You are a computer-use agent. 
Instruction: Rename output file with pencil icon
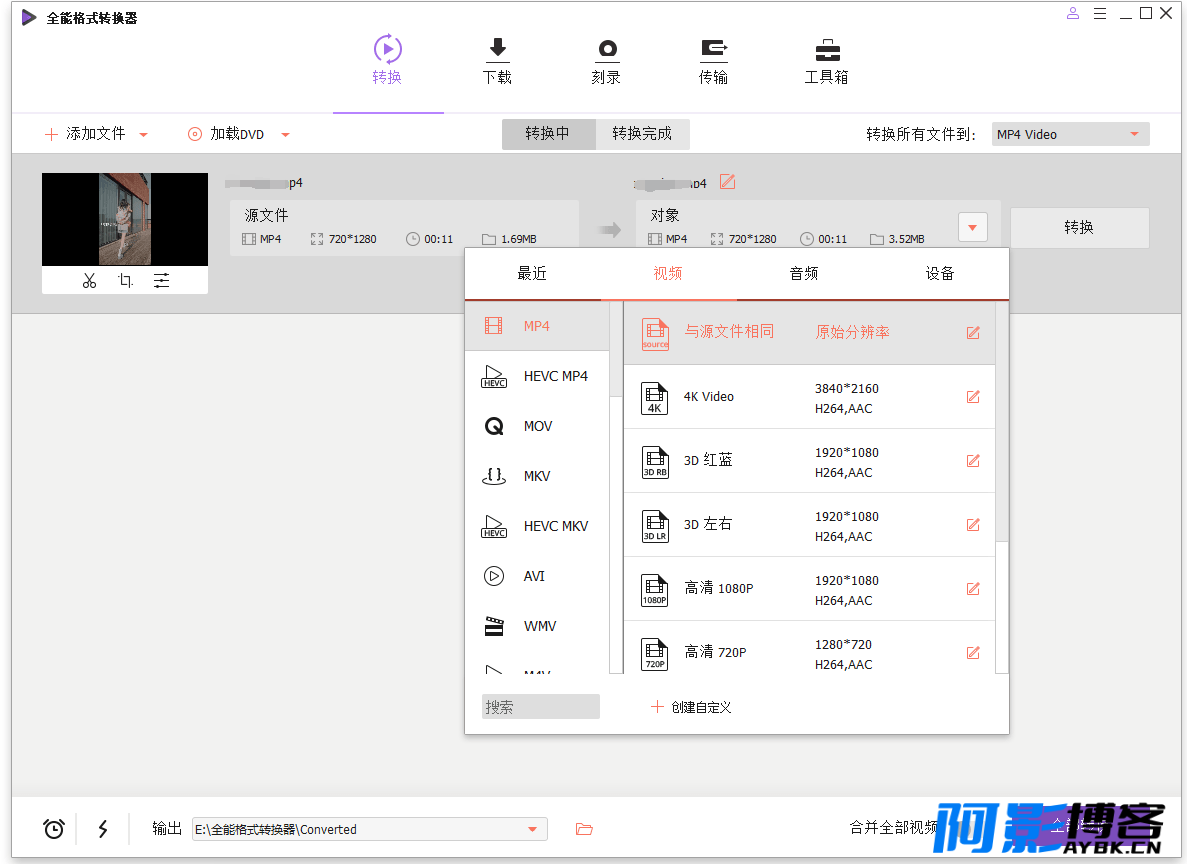tap(727, 182)
